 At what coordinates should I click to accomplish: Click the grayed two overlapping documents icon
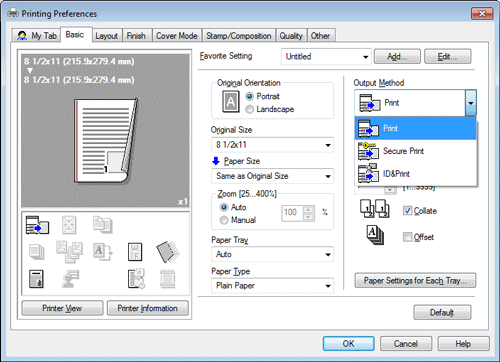tap(102, 224)
